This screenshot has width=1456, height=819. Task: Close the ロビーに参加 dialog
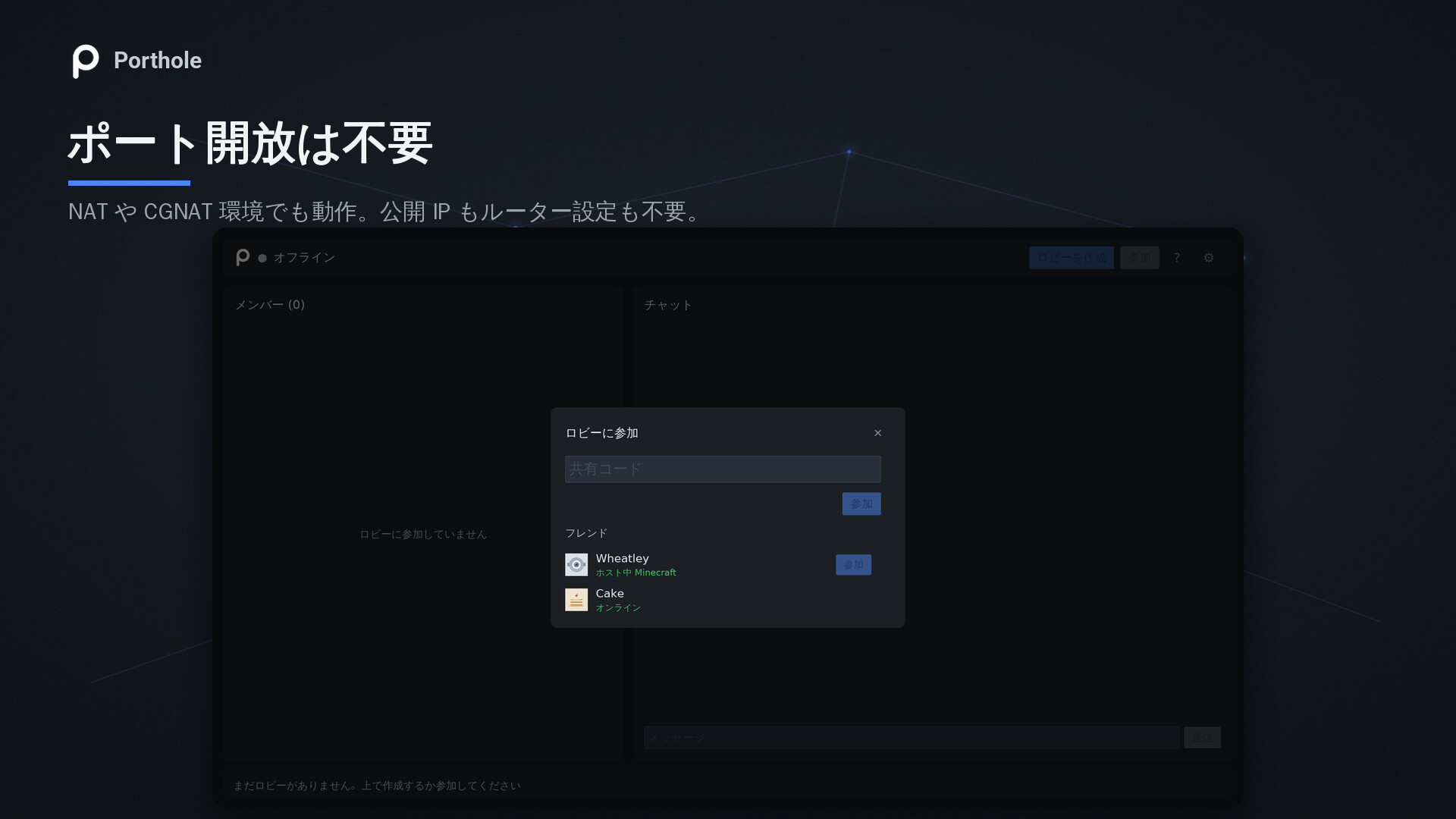[877, 433]
